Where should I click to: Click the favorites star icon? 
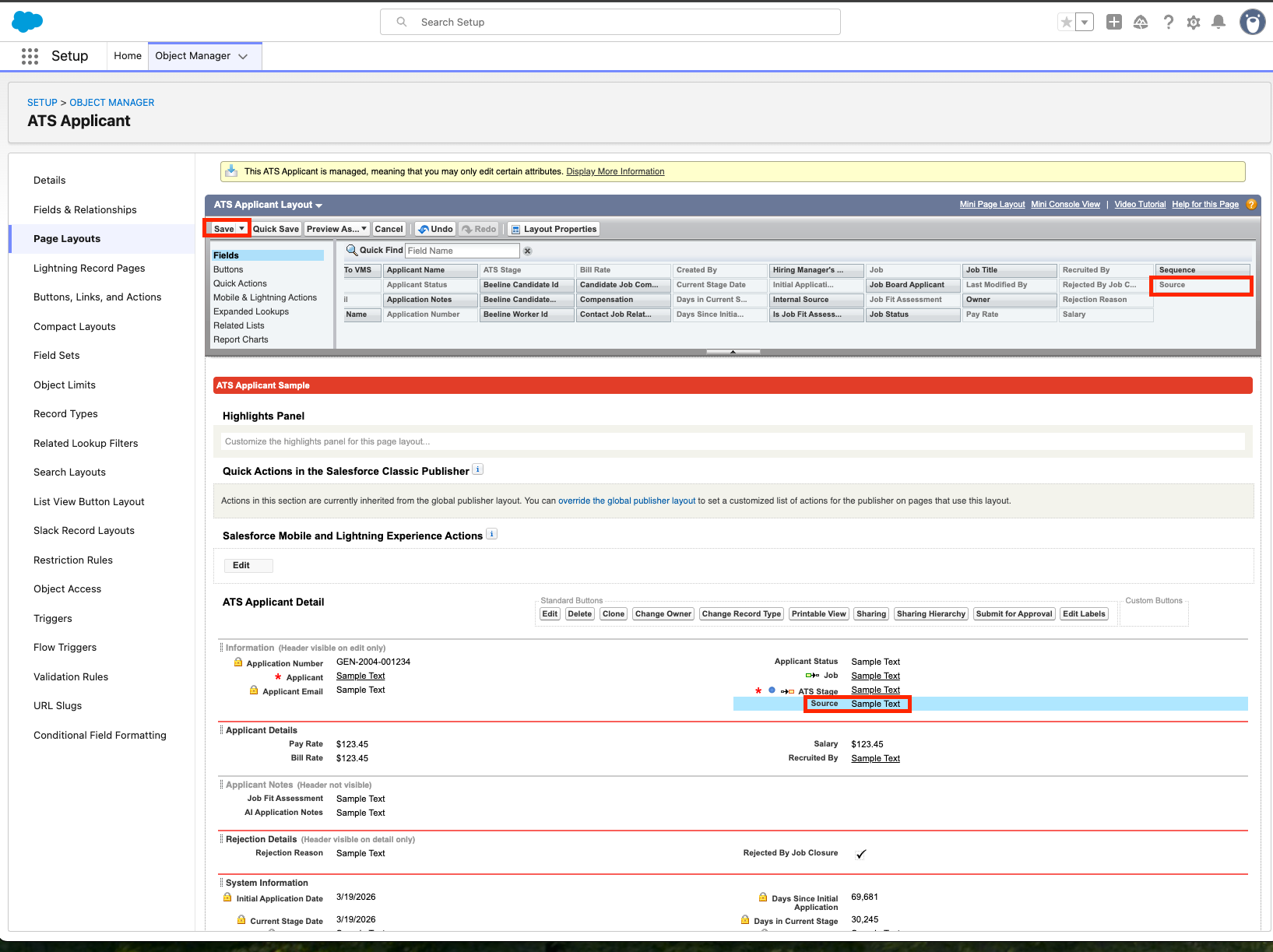1066,23
